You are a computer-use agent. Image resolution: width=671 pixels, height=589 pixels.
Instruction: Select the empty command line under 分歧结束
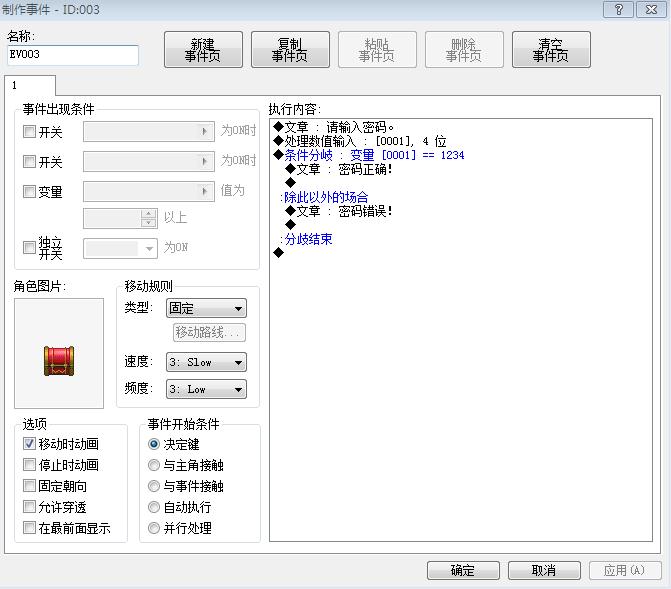(x=279, y=253)
